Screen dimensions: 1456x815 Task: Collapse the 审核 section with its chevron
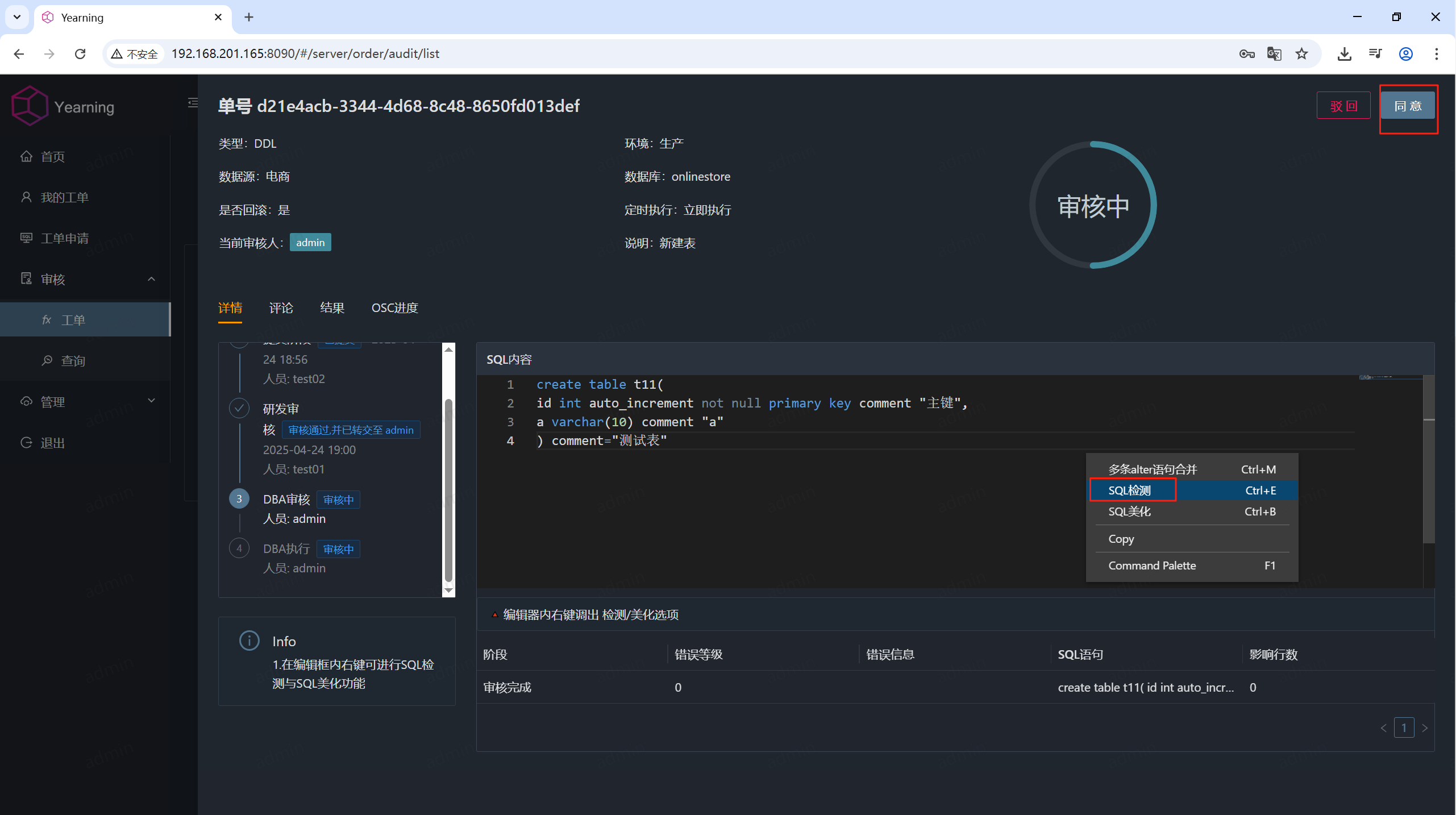point(151,279)
